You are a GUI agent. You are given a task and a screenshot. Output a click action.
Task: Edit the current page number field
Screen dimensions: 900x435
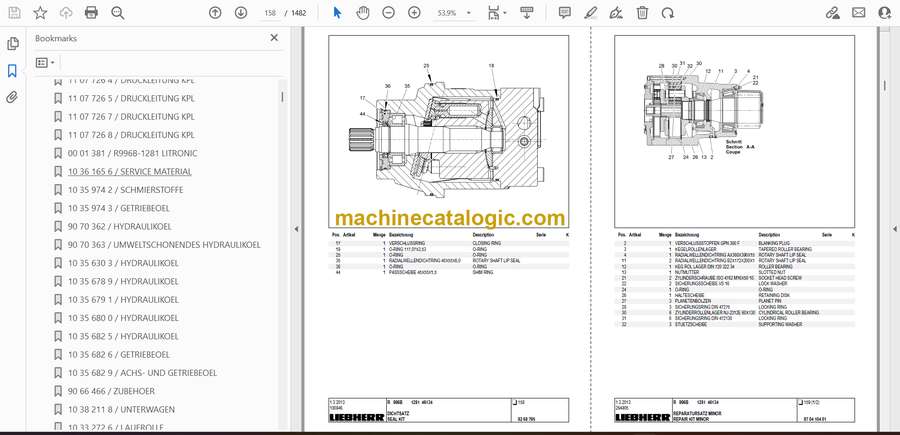[x=270, y=13]
